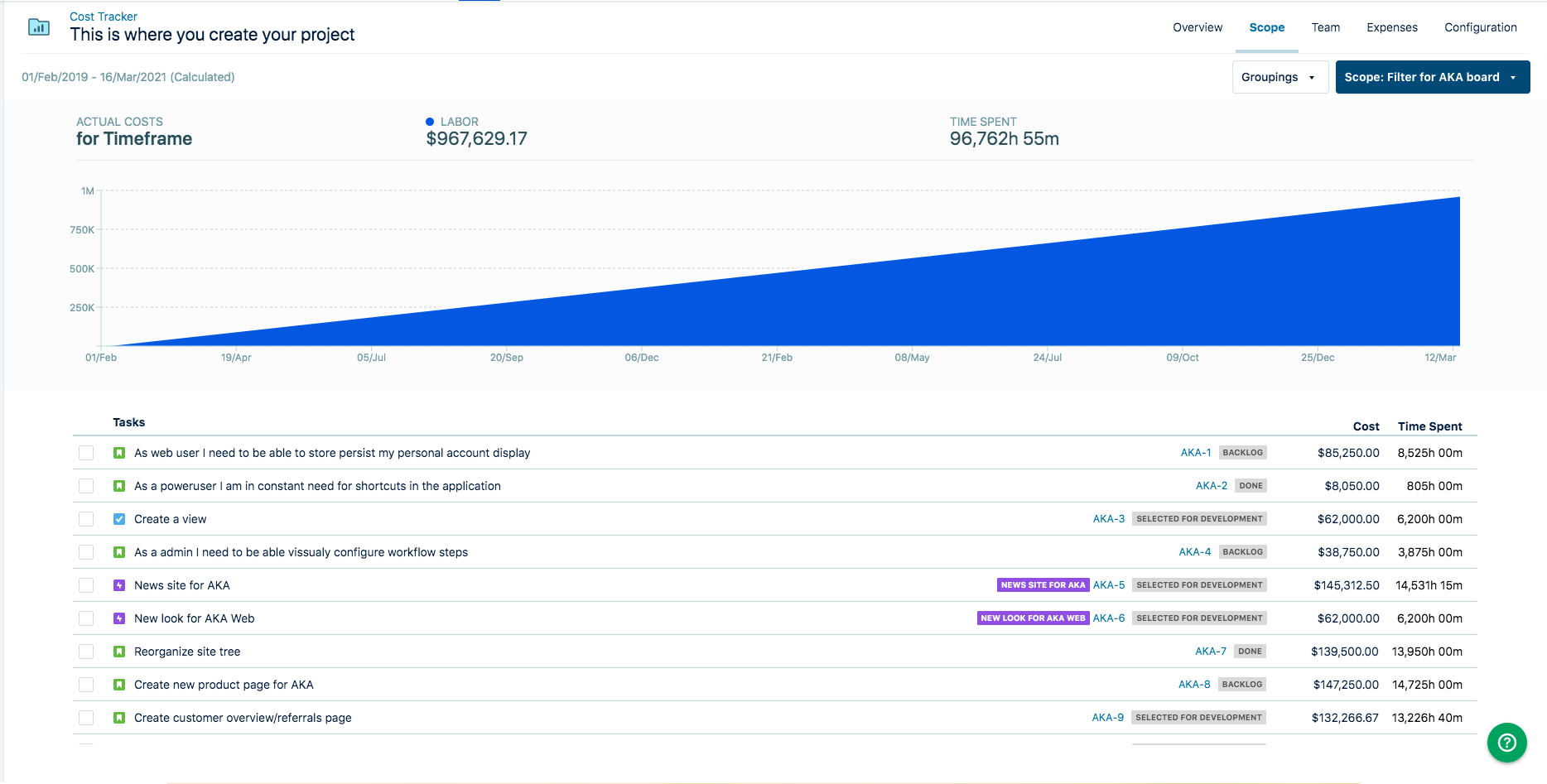
Task: Click the Time Spent column header
Action: click(1429, 426)
